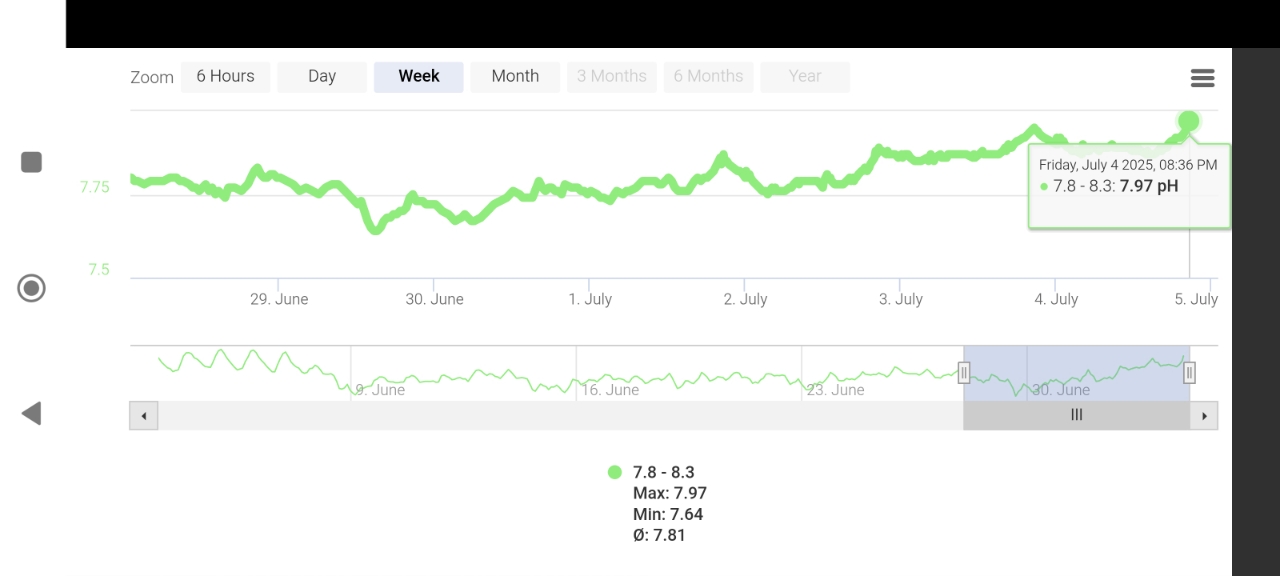
Task: Tap the Android square recents button
Action: click(x=32, y=162)
